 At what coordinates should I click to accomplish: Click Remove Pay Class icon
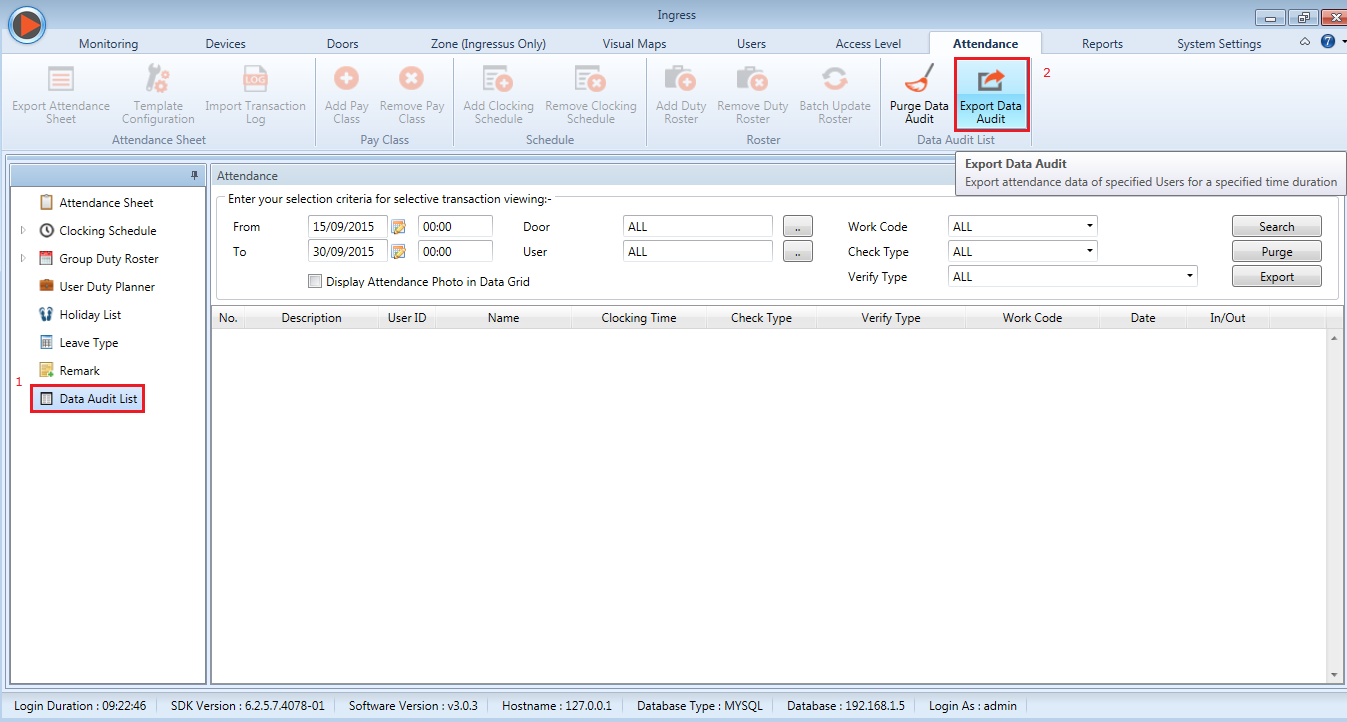[x=412, y=80]
